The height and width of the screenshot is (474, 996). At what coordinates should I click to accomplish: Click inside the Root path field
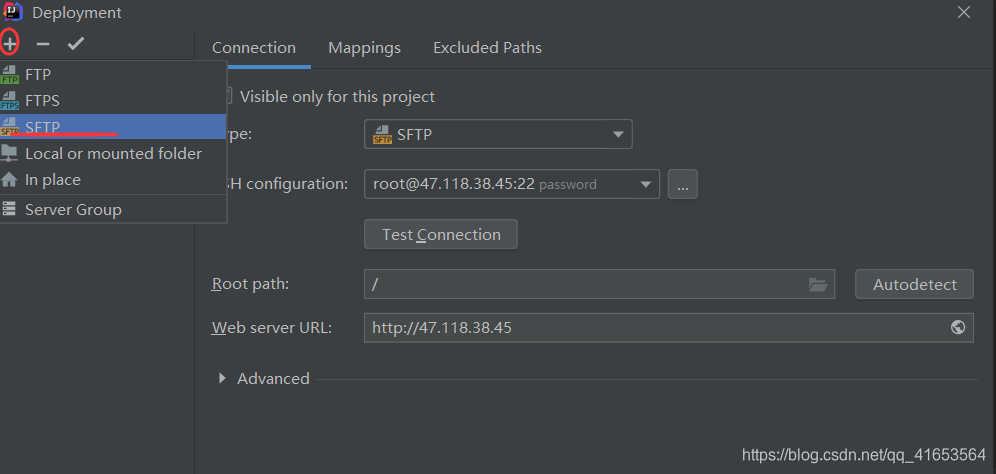pos(599,284)
